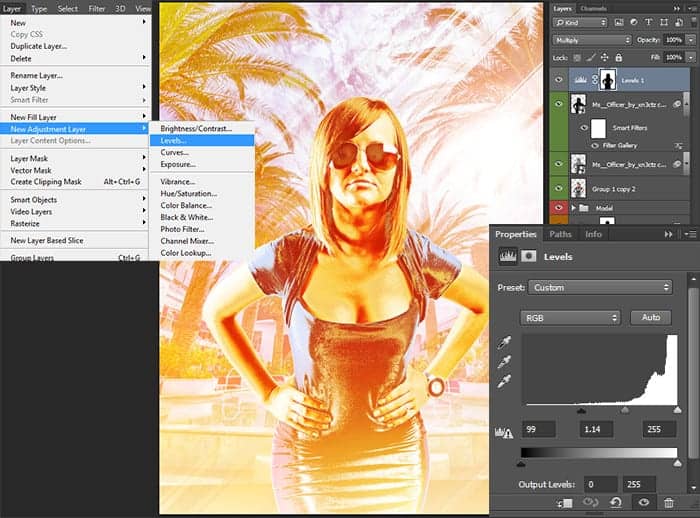Expand the Model layer group

pos(571,208)
